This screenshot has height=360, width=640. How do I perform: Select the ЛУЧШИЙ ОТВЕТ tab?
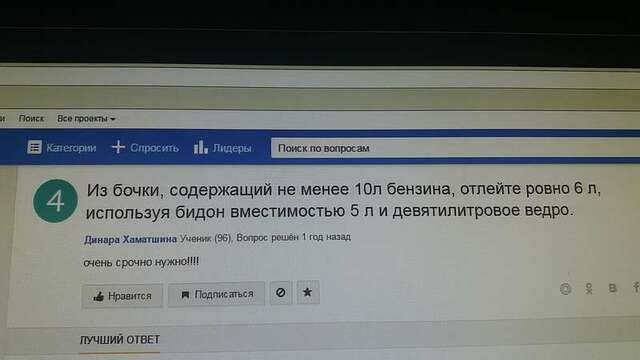click(x=120, y=340)
